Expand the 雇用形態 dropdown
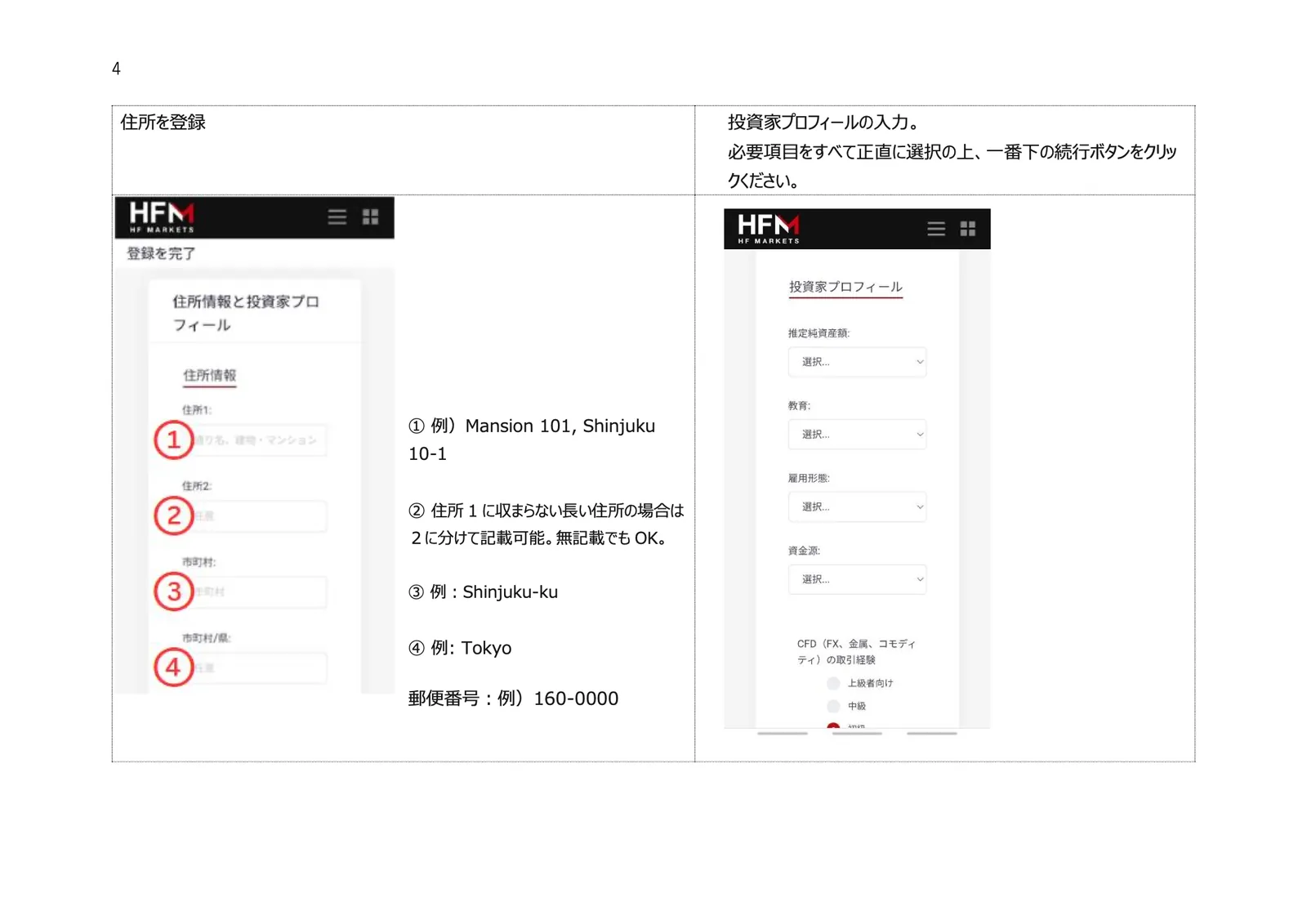 tap(857, 507)
